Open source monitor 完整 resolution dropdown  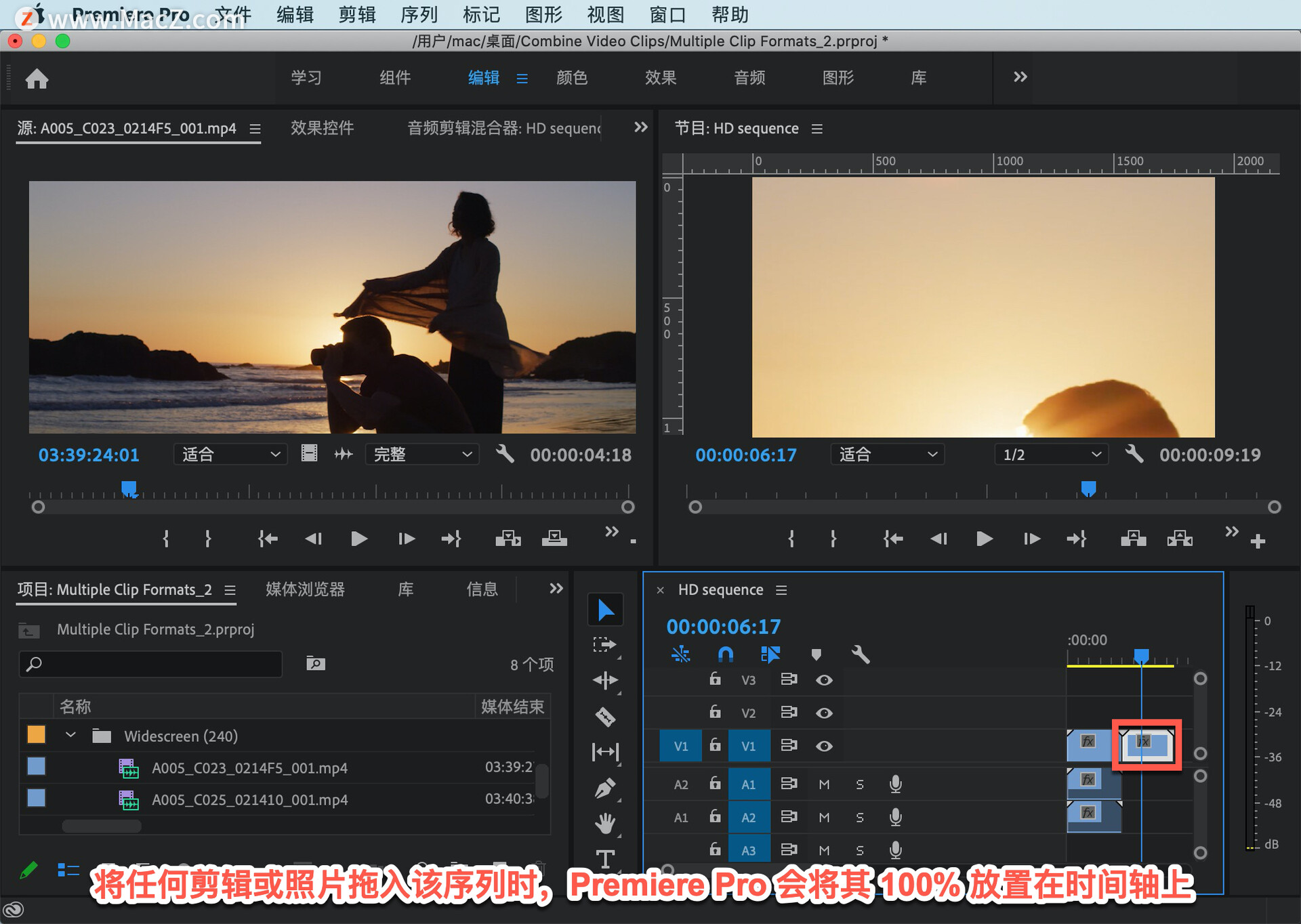(x=421, y=455)
